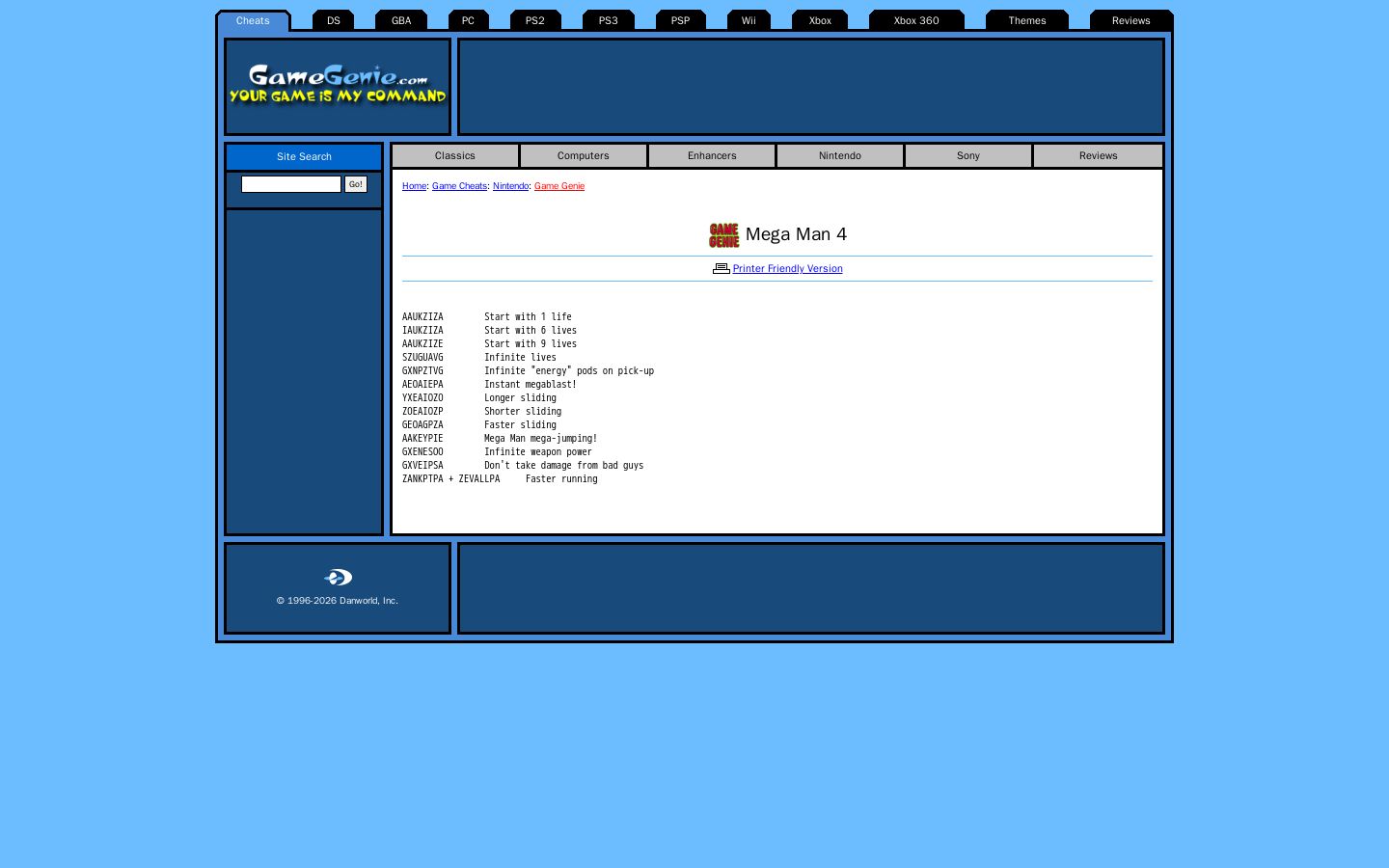Click the Site Search header

(x=304, y=157)
